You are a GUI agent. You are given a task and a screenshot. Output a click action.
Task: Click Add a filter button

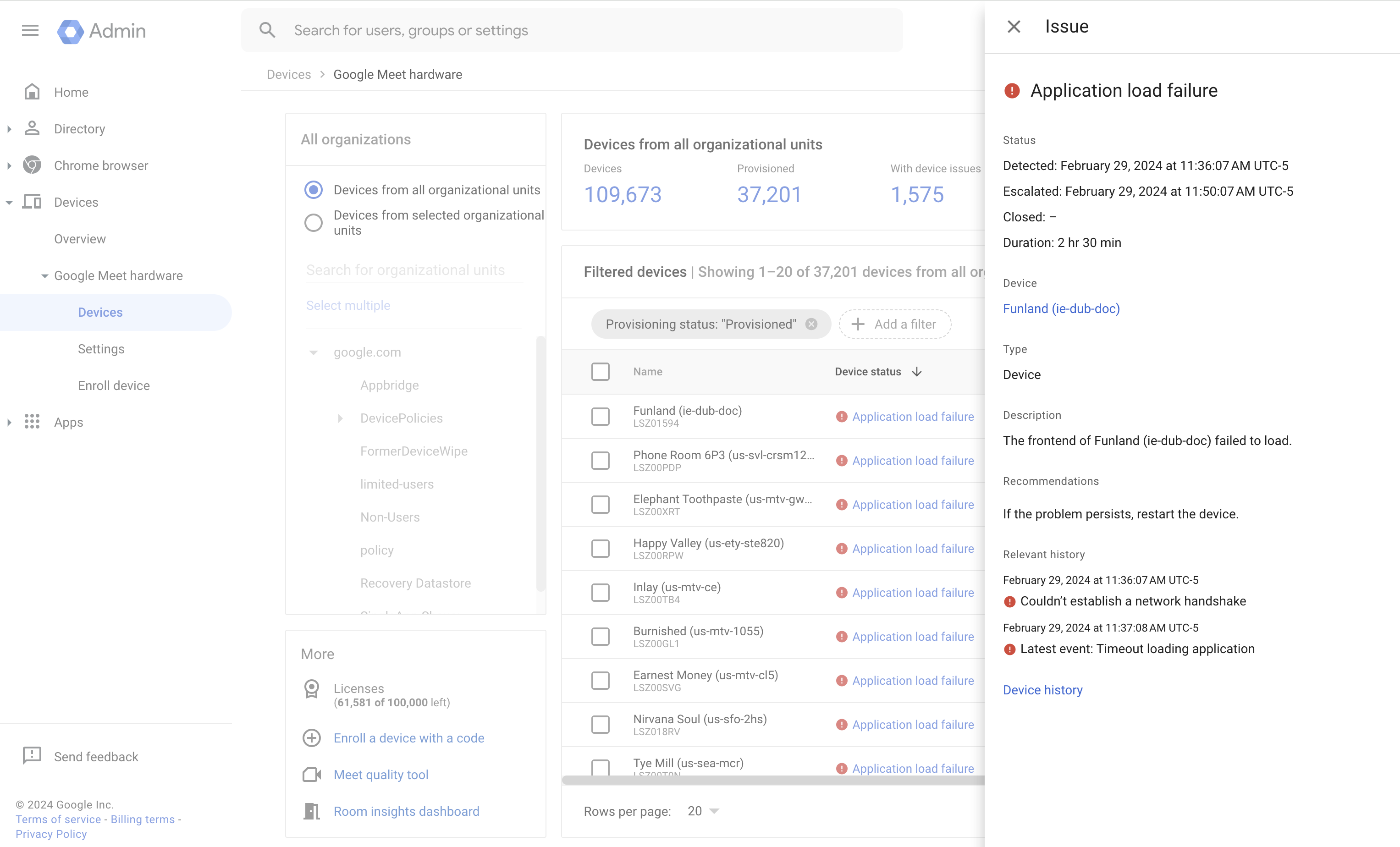point(895,324)
